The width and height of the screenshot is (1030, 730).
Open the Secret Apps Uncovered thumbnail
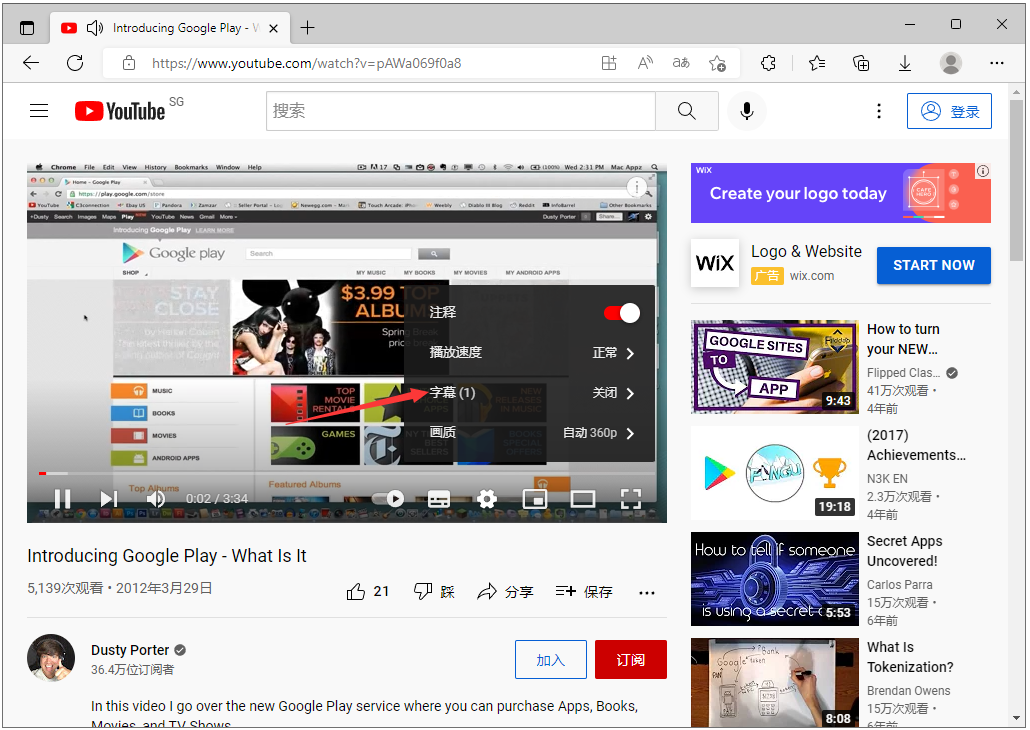[774, 579]
